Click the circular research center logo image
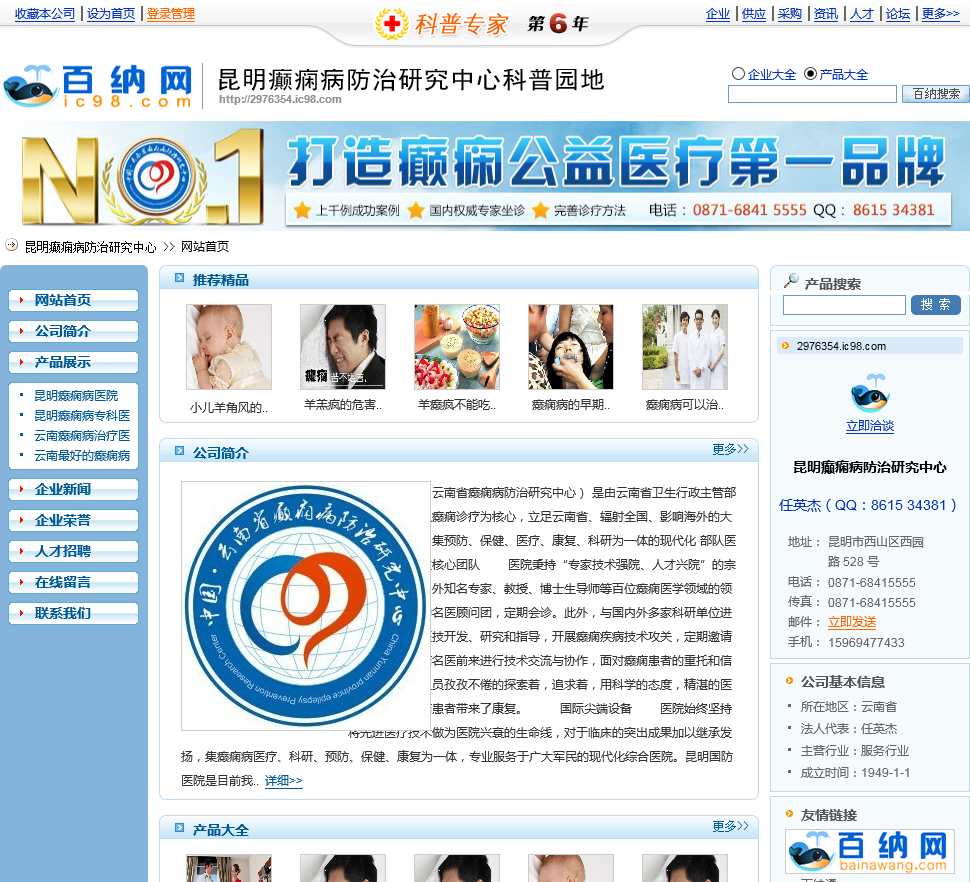The width and height of the screenshot is (970, 882). click(306, 606)
